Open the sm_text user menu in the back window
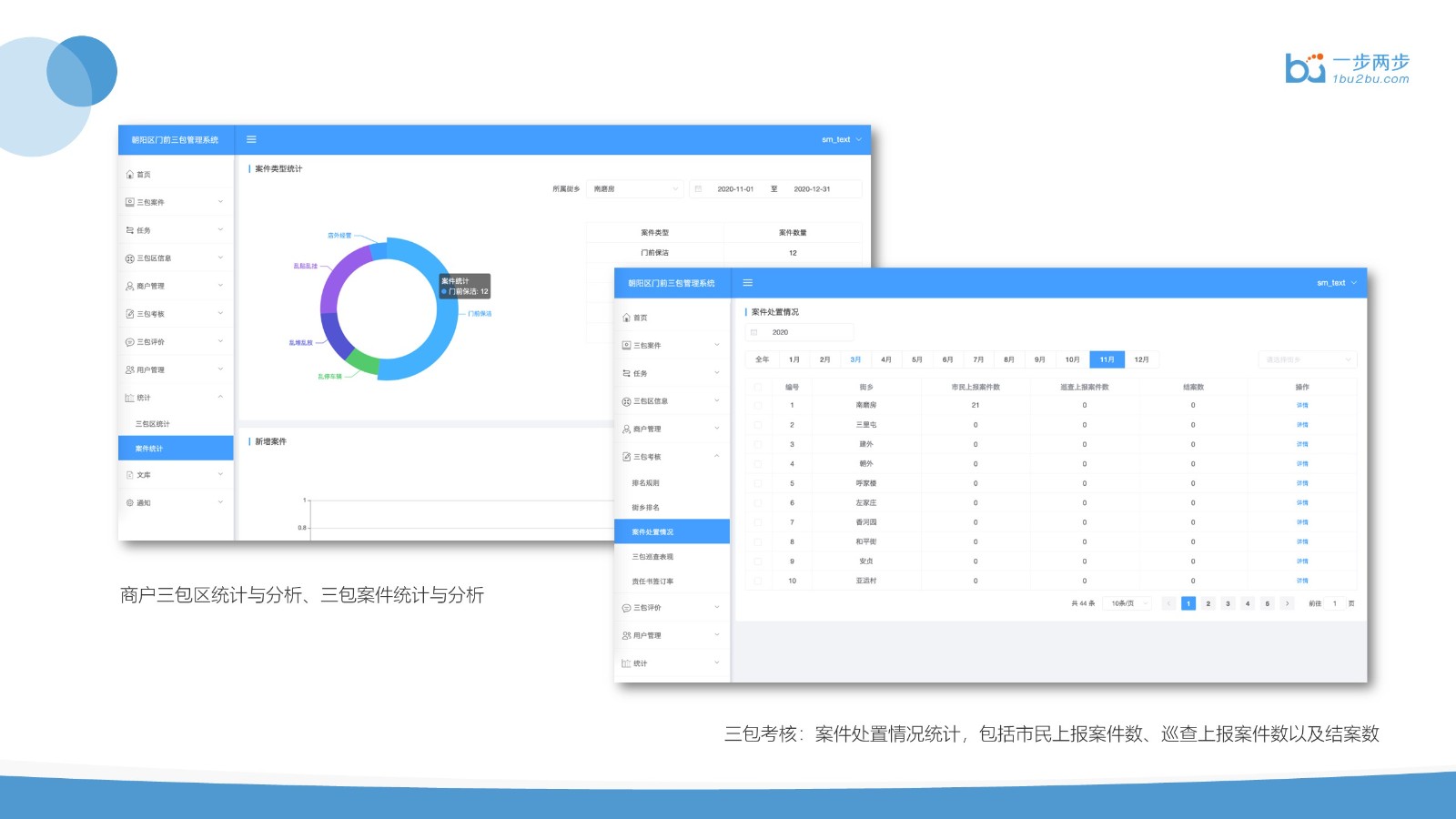 point(841,139)
